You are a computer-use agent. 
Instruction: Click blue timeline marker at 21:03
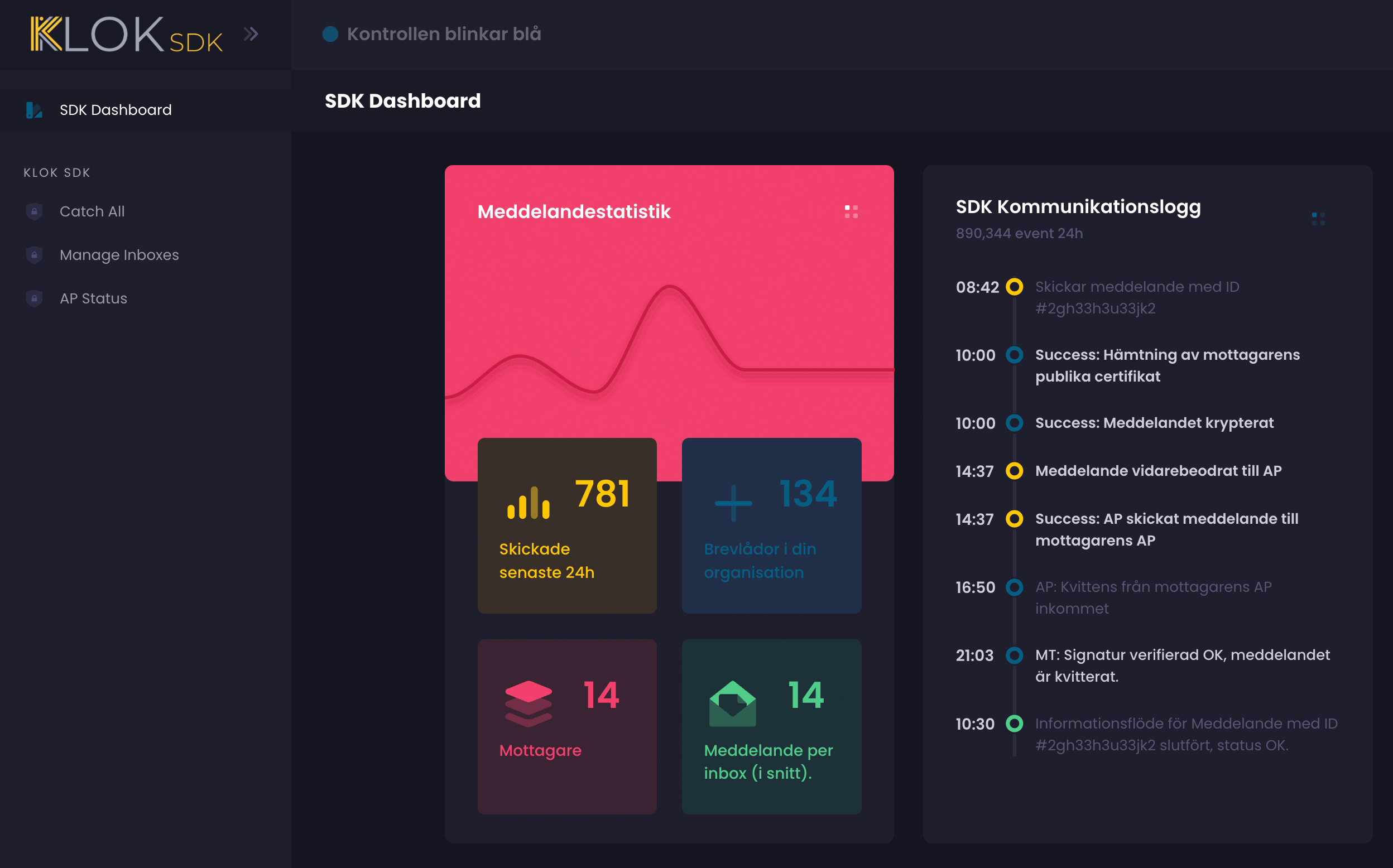tap(1014, 655)
